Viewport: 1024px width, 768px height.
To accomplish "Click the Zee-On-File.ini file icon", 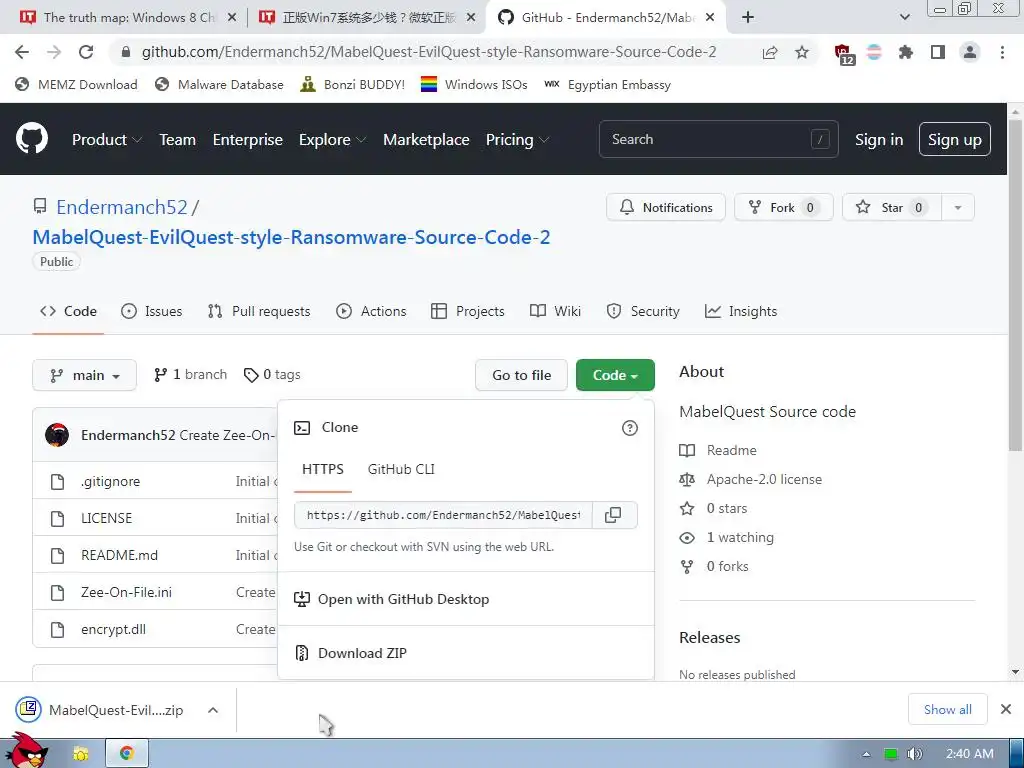I will pos(57,592).
